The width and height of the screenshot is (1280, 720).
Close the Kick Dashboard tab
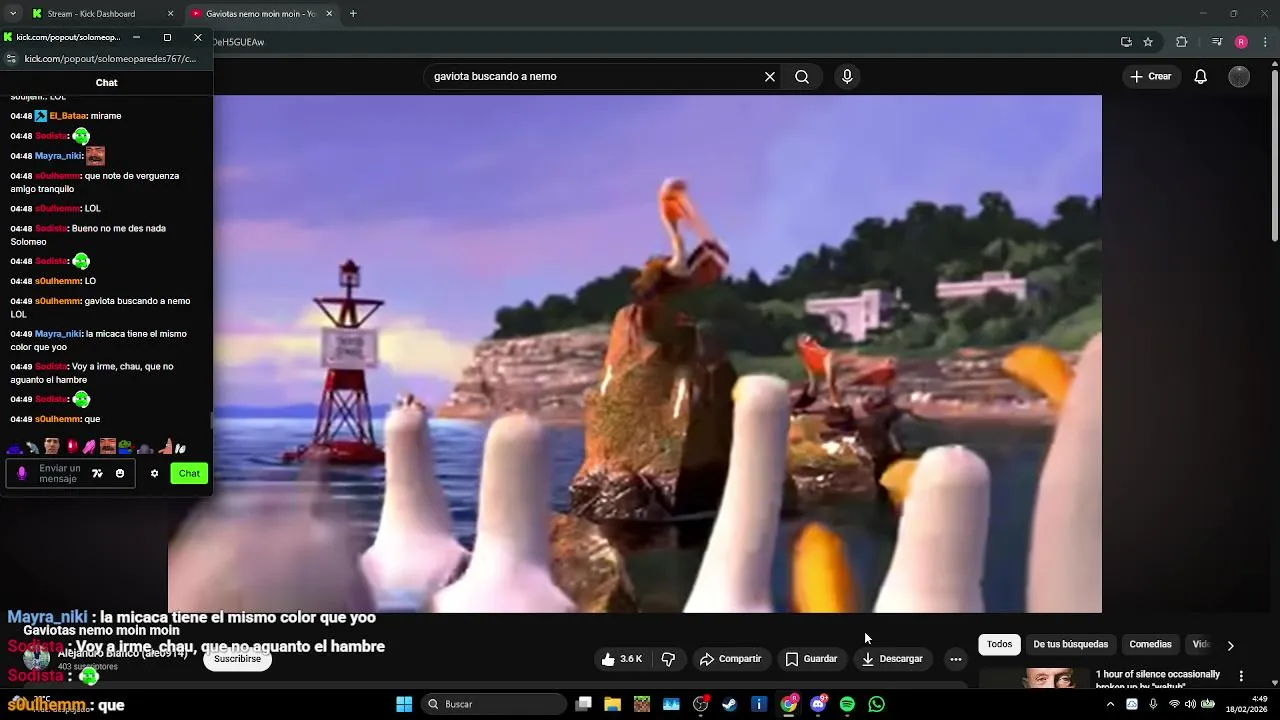click(170, 14)
